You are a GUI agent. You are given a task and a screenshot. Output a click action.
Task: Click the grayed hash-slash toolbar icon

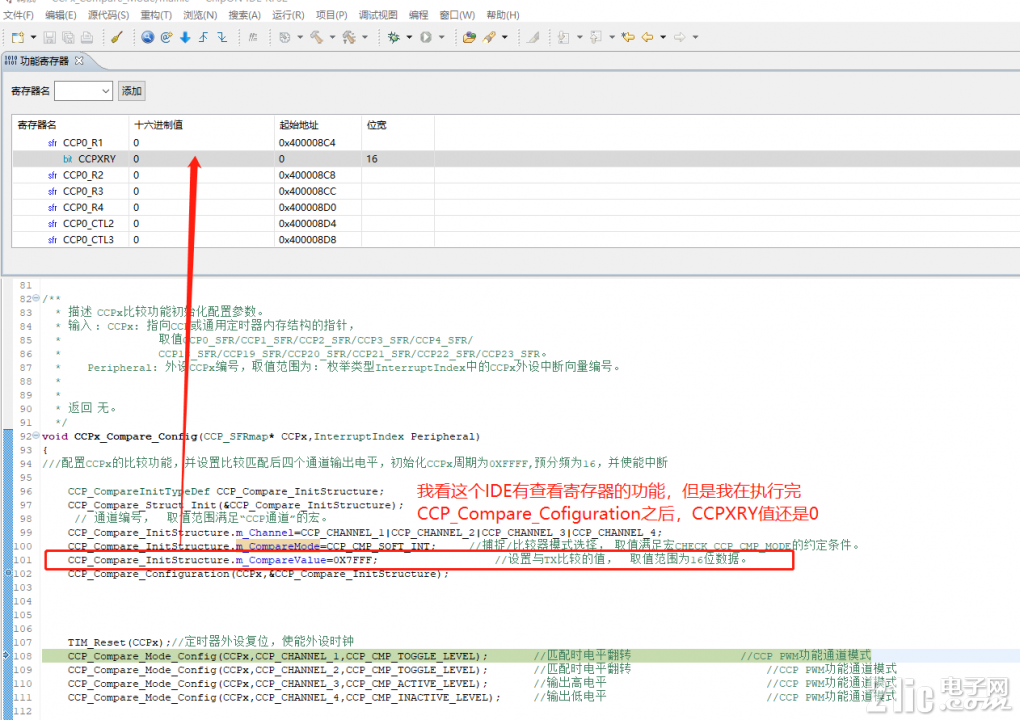point(253,38)
